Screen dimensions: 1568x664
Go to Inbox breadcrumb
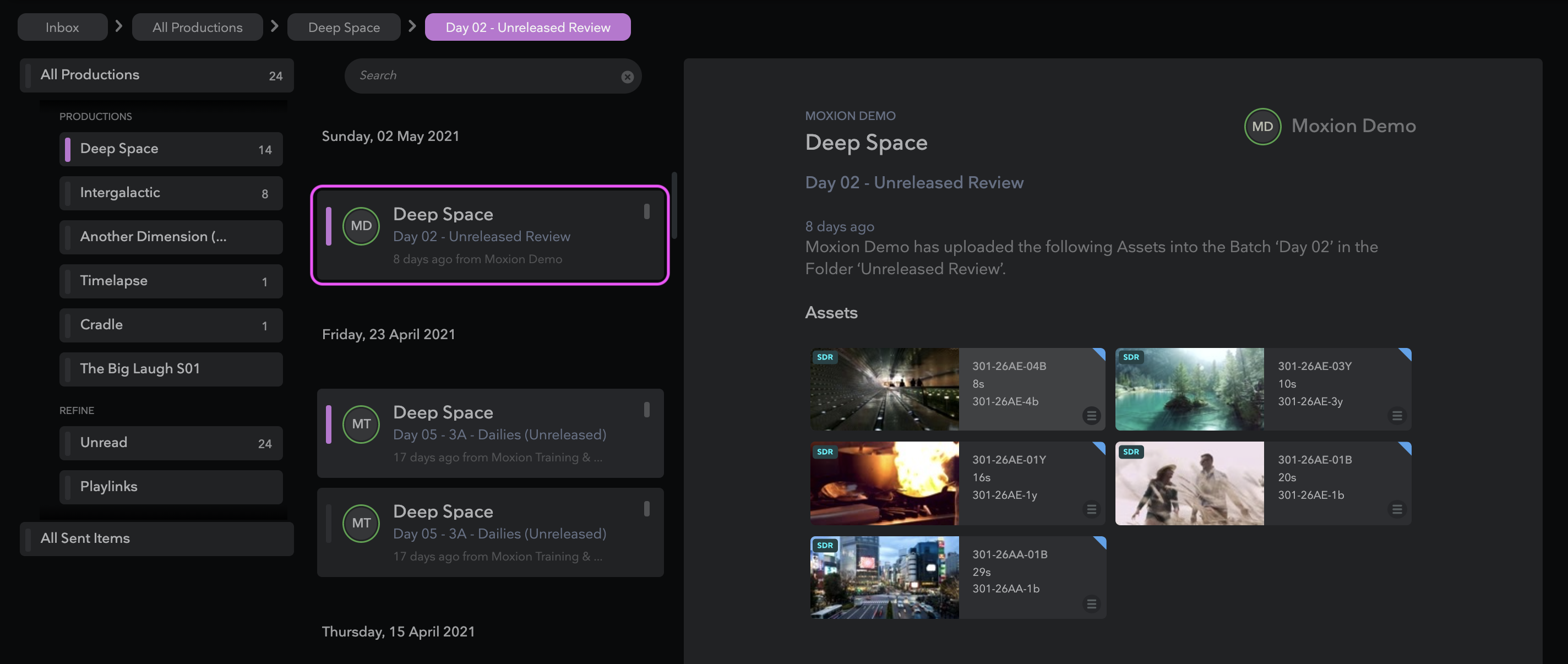[x=62, y=28]
